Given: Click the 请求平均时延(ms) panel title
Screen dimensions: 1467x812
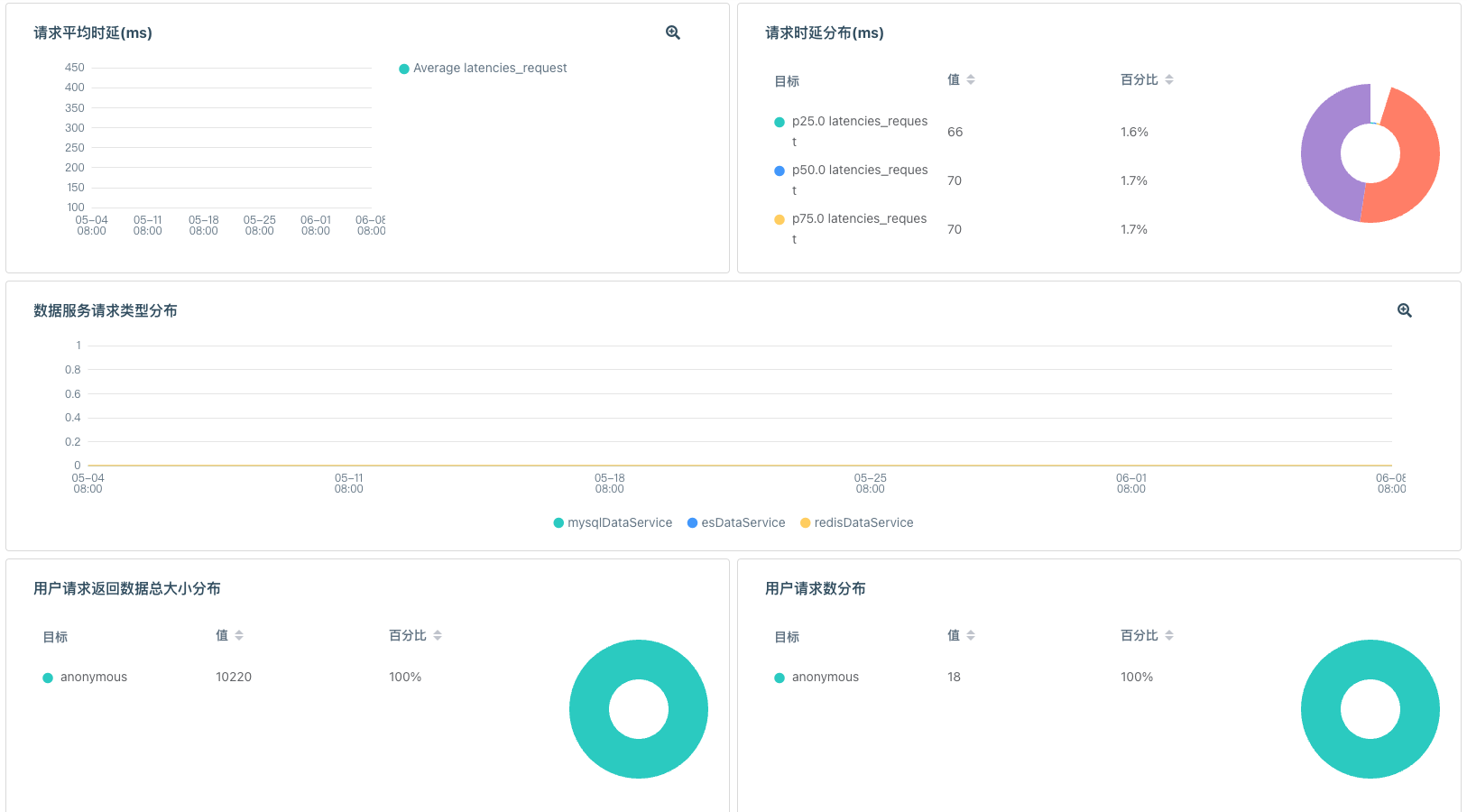Looking at the screenshot, I should tap(93, 33).
